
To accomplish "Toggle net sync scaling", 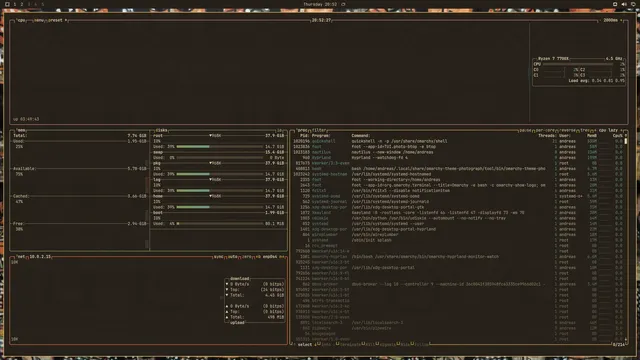I will [x=219, y=257].
